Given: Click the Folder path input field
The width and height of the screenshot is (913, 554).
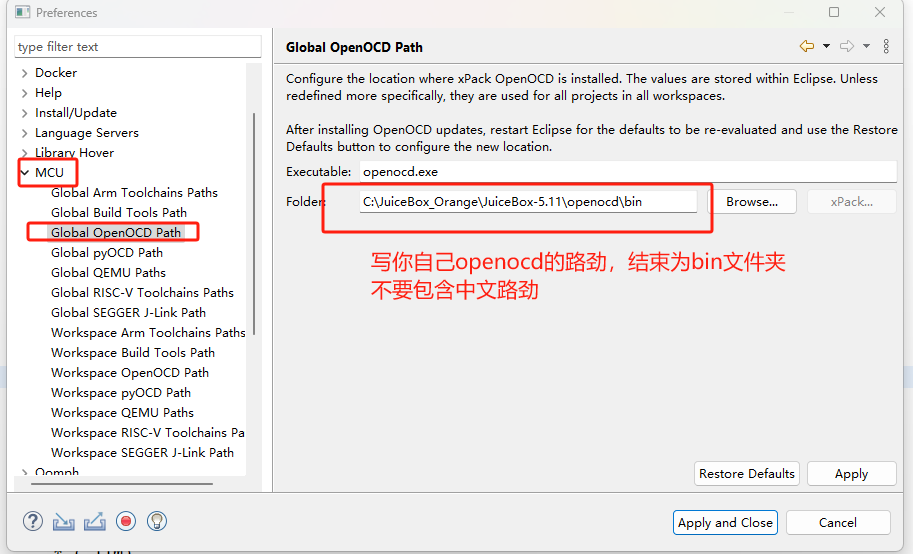Looking at the screenshot, I should pos(528,202).
